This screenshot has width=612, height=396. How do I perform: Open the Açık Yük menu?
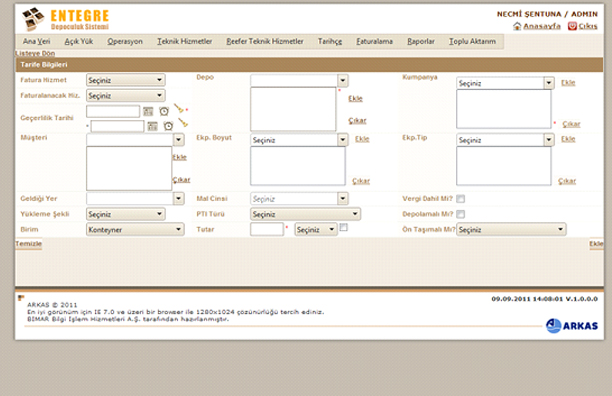point(79,41)
